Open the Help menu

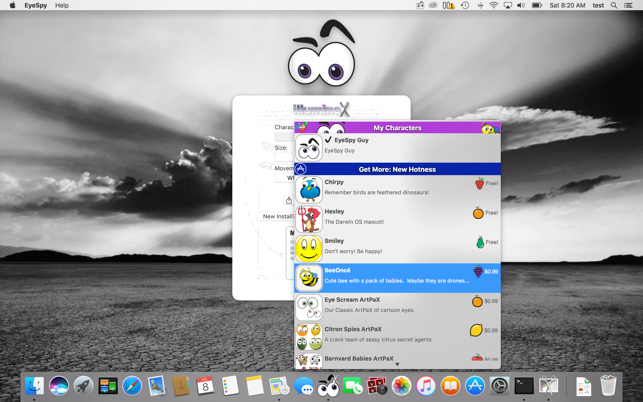[62, 5]
